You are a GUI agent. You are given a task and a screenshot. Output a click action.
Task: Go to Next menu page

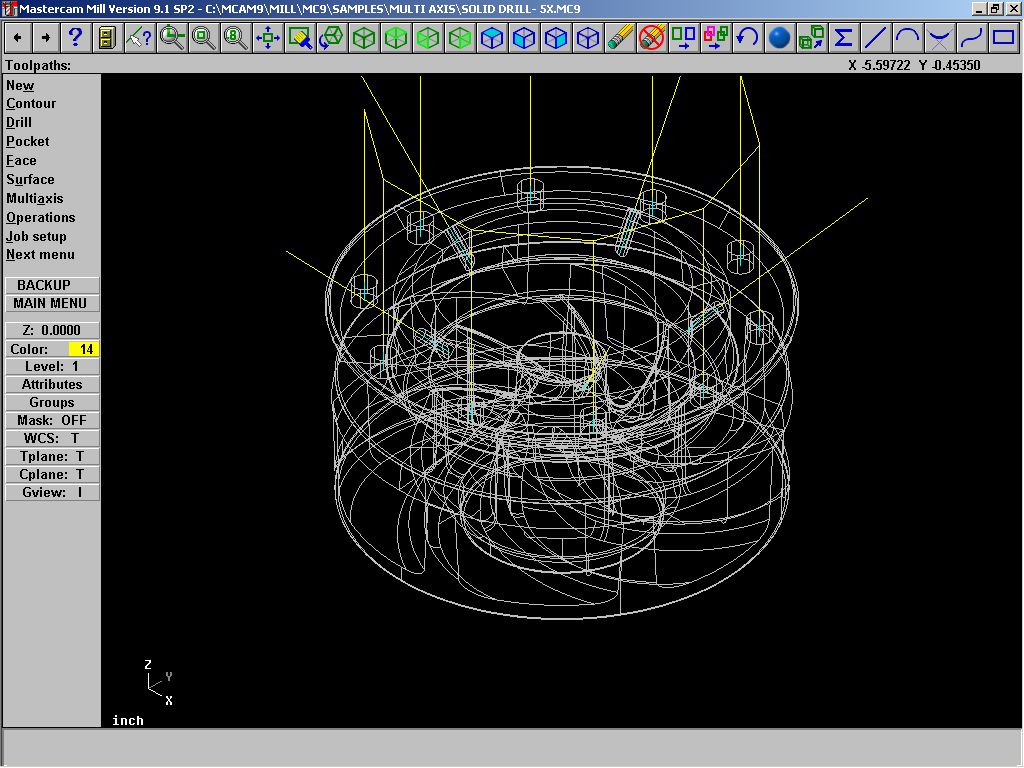pos(40,255)
